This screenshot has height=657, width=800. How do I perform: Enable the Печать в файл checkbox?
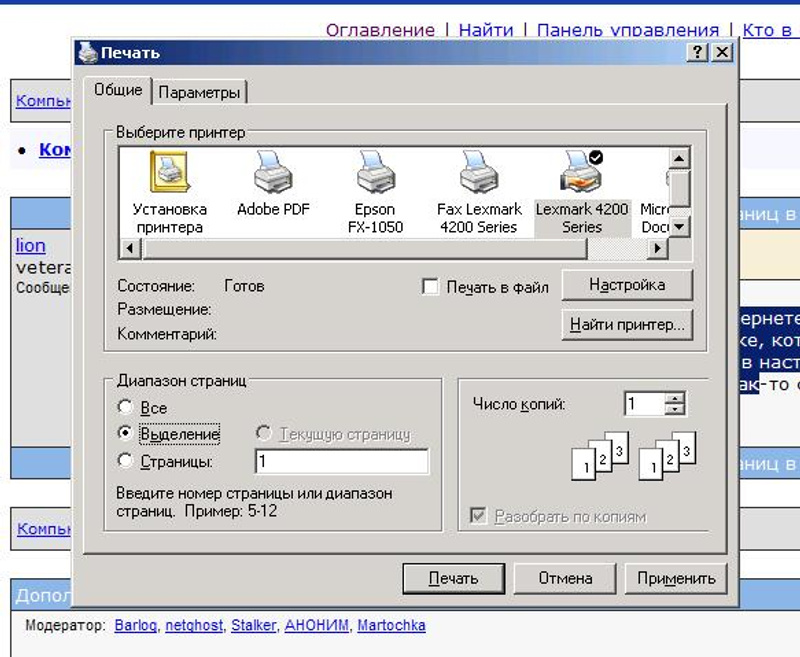click(x=430, y=287)
